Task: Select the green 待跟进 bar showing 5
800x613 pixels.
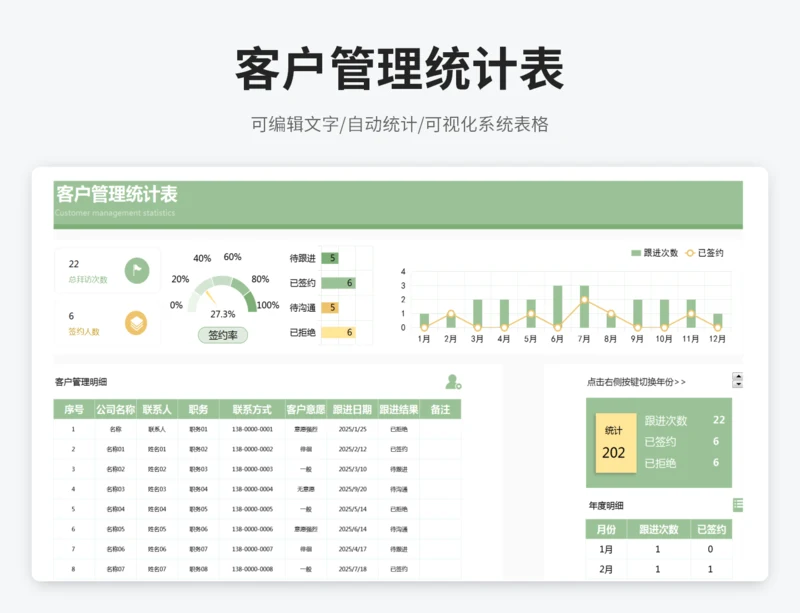Action: click(330, 258)
